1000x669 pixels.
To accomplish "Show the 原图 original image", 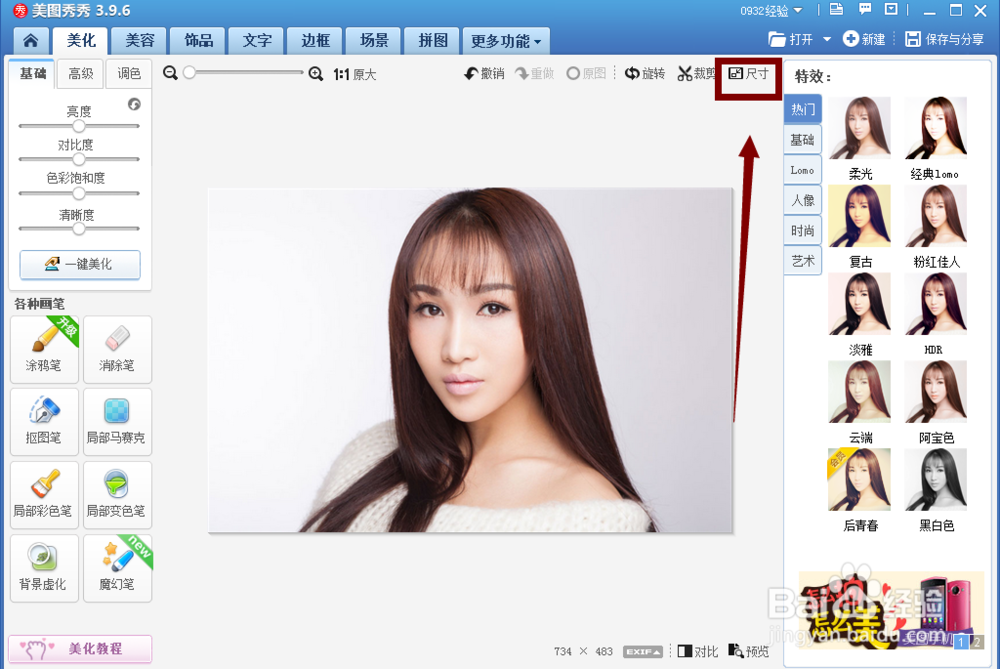I will point(582,74).
